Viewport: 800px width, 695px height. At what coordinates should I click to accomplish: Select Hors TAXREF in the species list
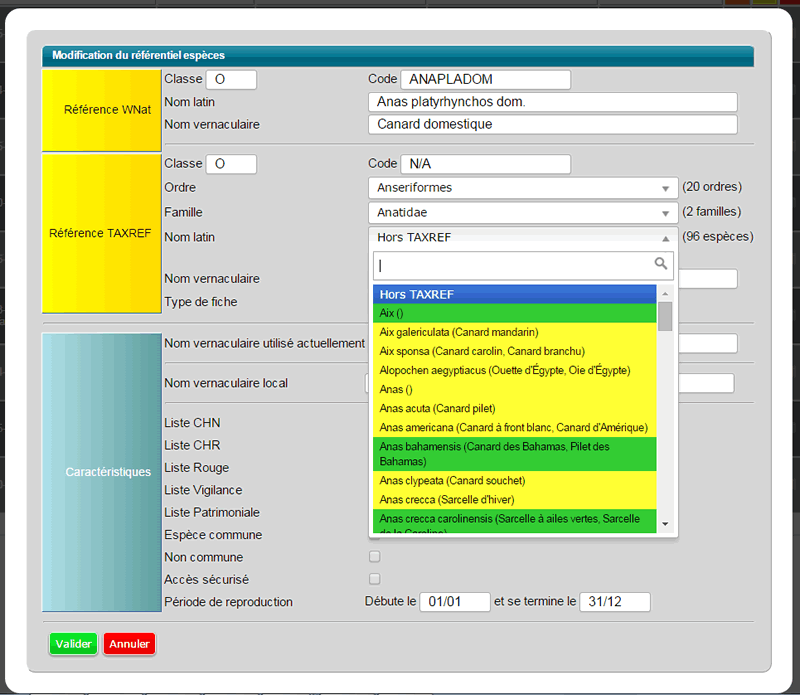pyautogui.click(x=514, y=294)
